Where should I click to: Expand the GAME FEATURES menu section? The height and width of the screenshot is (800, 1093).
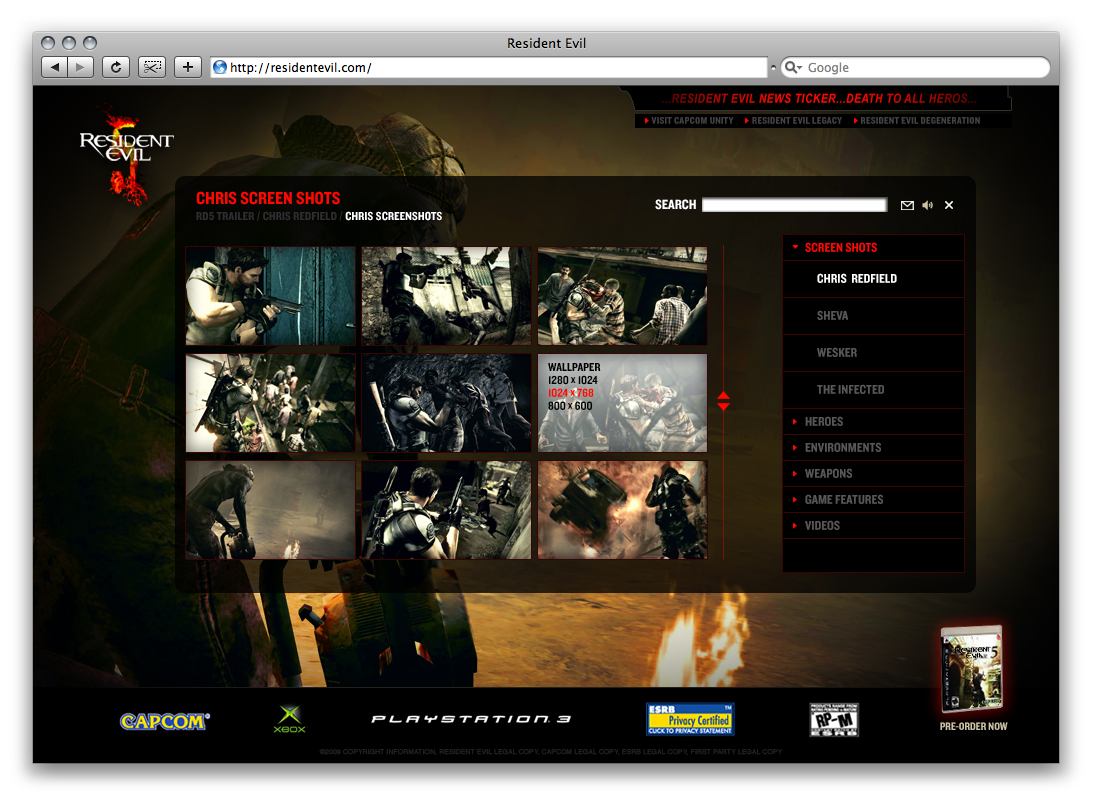pyautogui.click(x=873, y=500)
